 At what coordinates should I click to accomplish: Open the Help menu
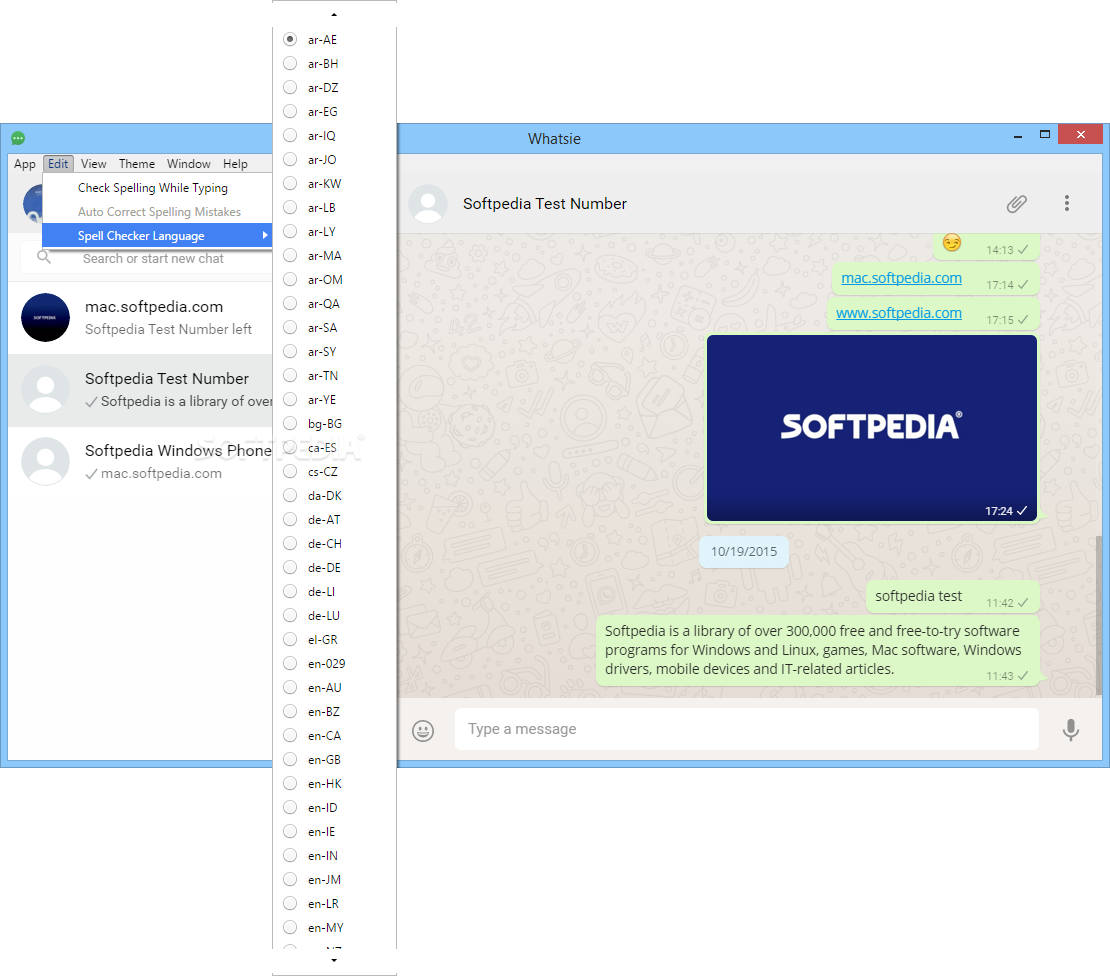[x=235, y=164]
